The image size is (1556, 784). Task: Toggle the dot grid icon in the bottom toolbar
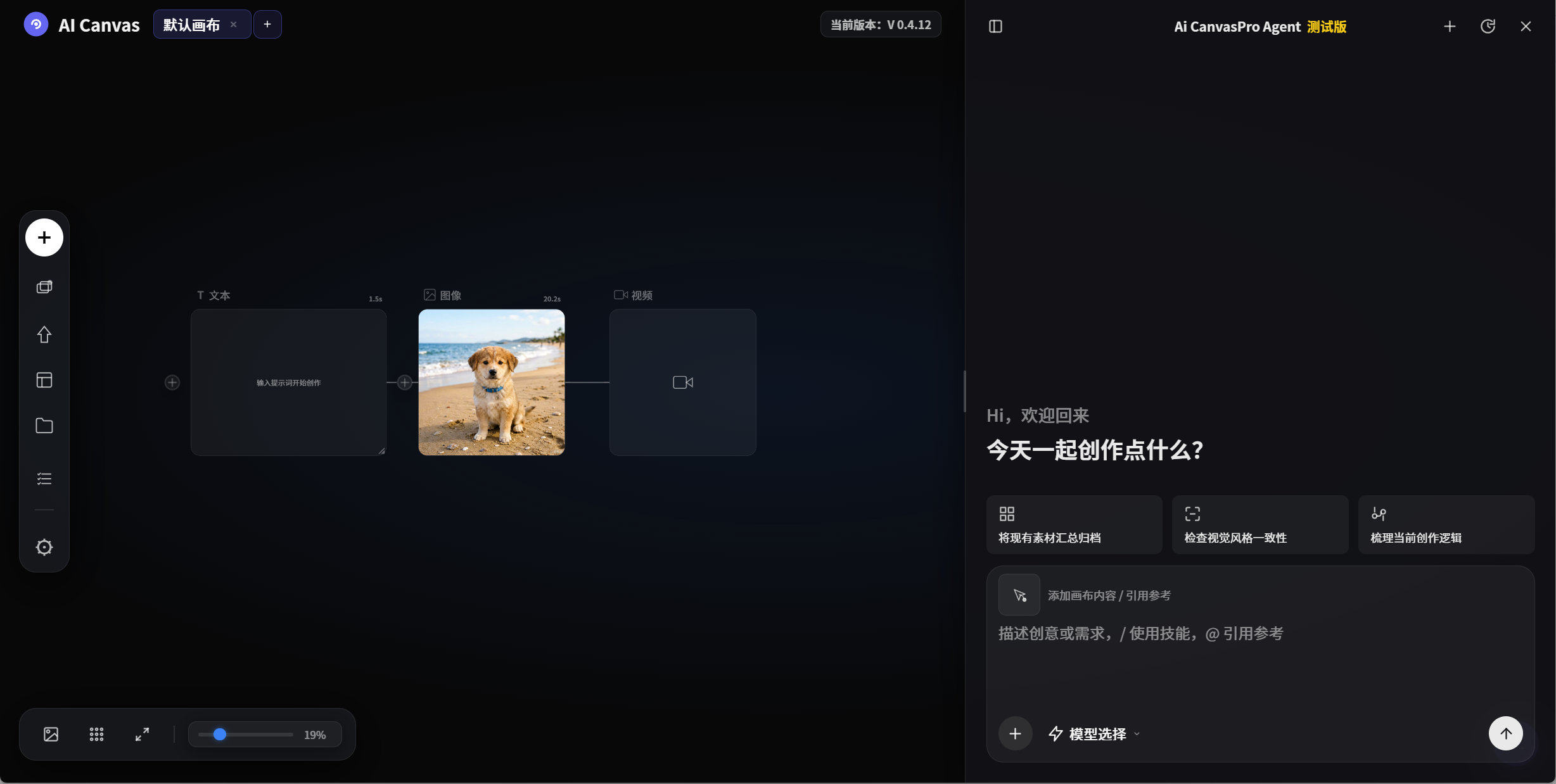pos(96,735)
